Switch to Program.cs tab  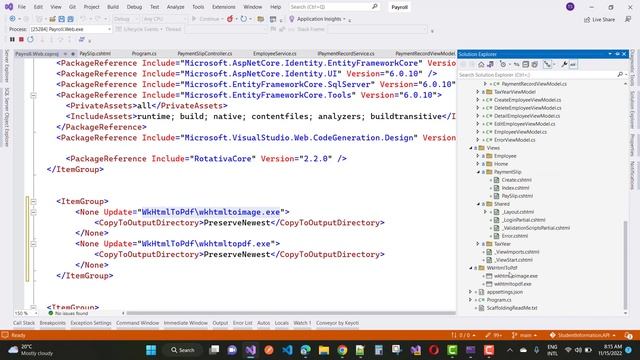coord(144,53)
